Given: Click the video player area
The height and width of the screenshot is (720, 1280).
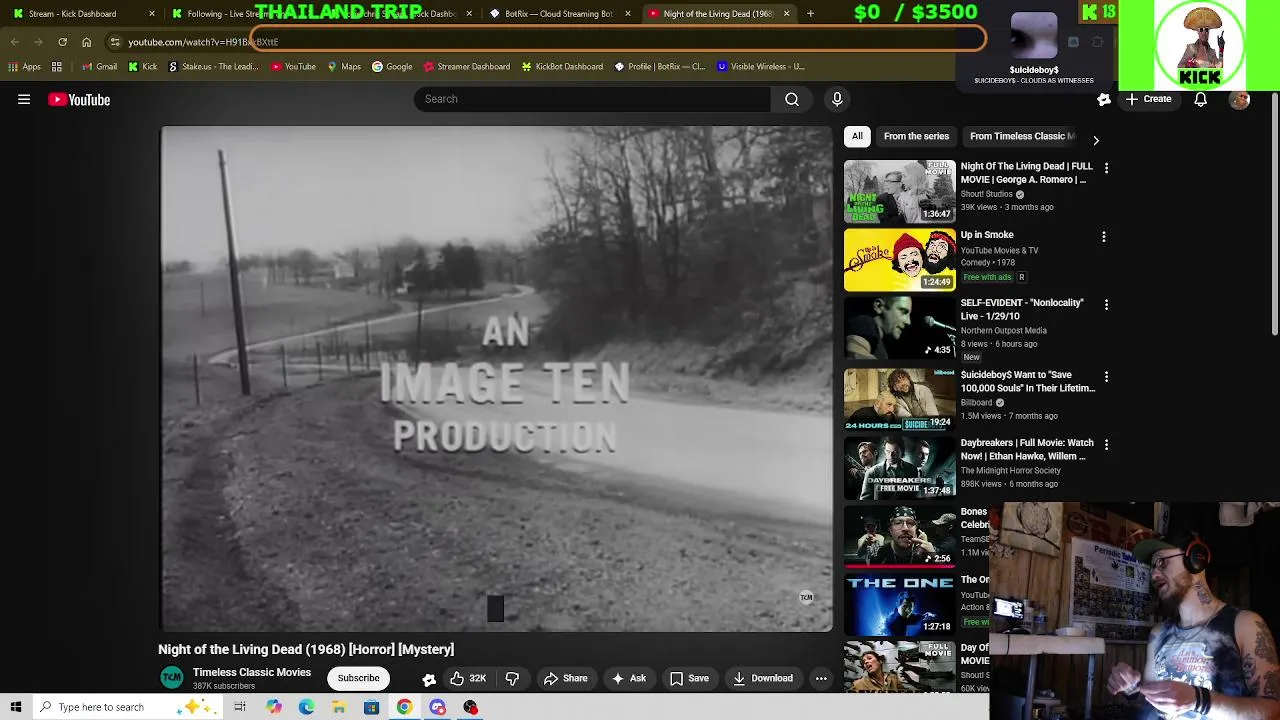Looking at the screenshot, I should click(x=496, y=379).
